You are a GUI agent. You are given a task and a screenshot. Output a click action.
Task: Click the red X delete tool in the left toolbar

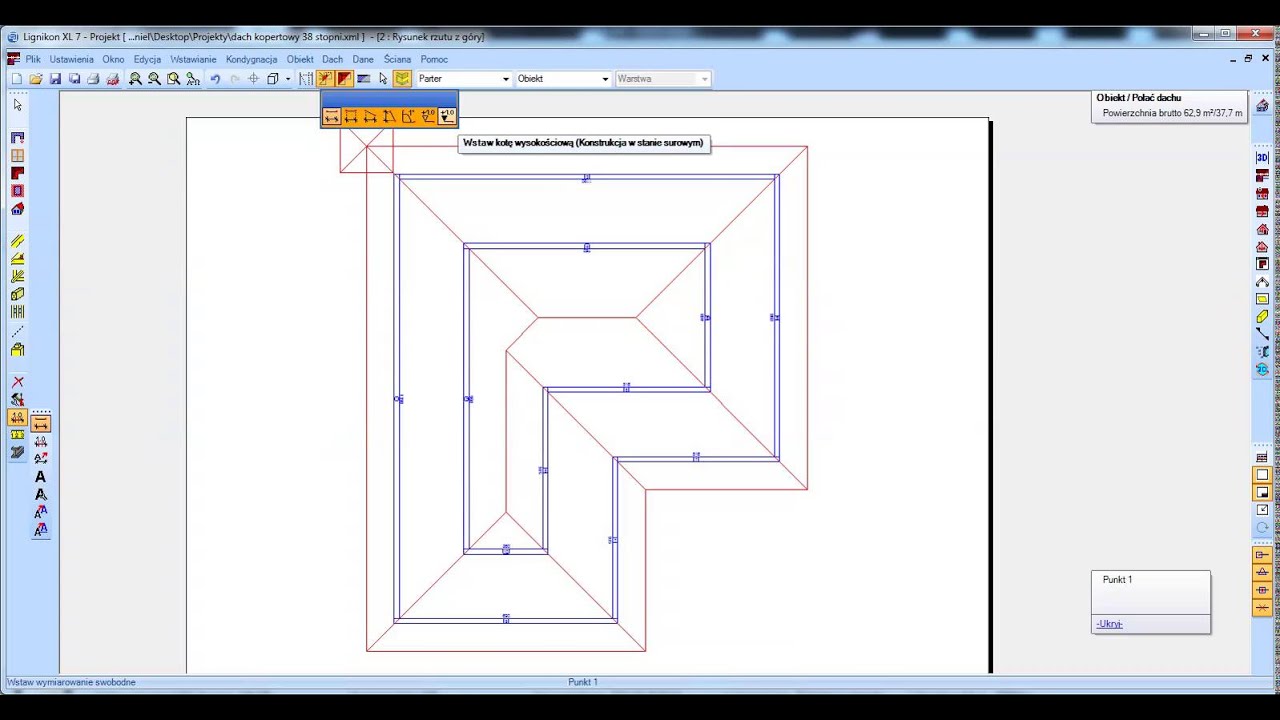point(17,382)
